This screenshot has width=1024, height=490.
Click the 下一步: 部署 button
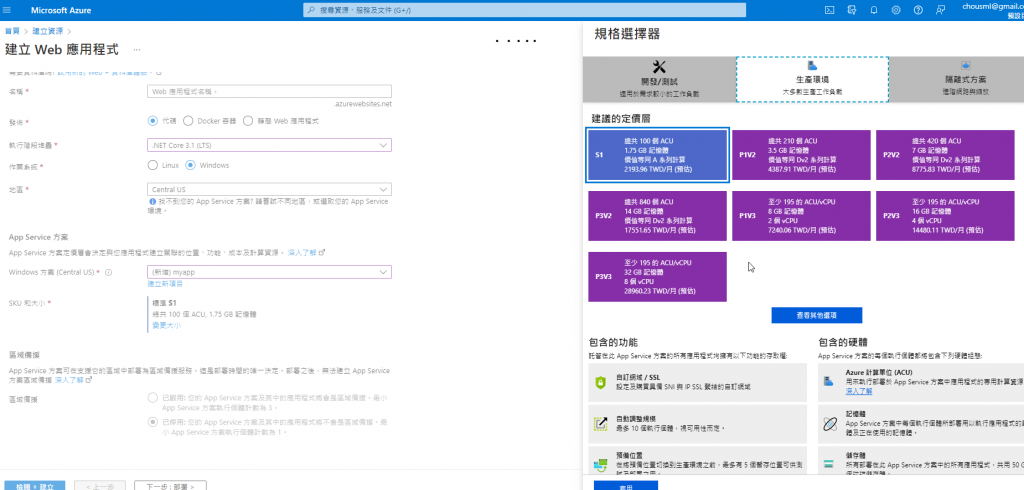point(170,486)
